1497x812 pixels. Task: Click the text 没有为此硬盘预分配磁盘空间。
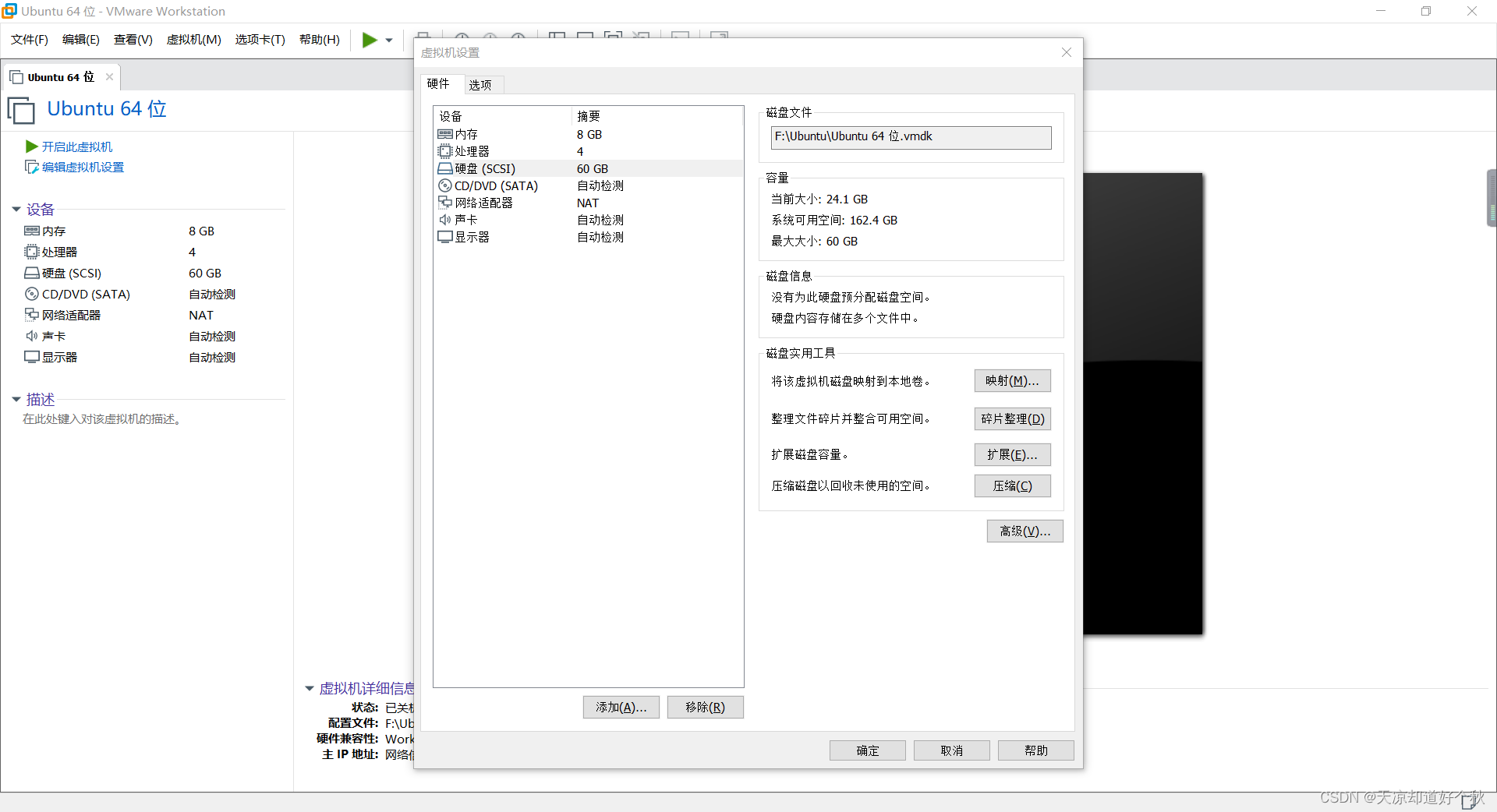pos(851,298)
